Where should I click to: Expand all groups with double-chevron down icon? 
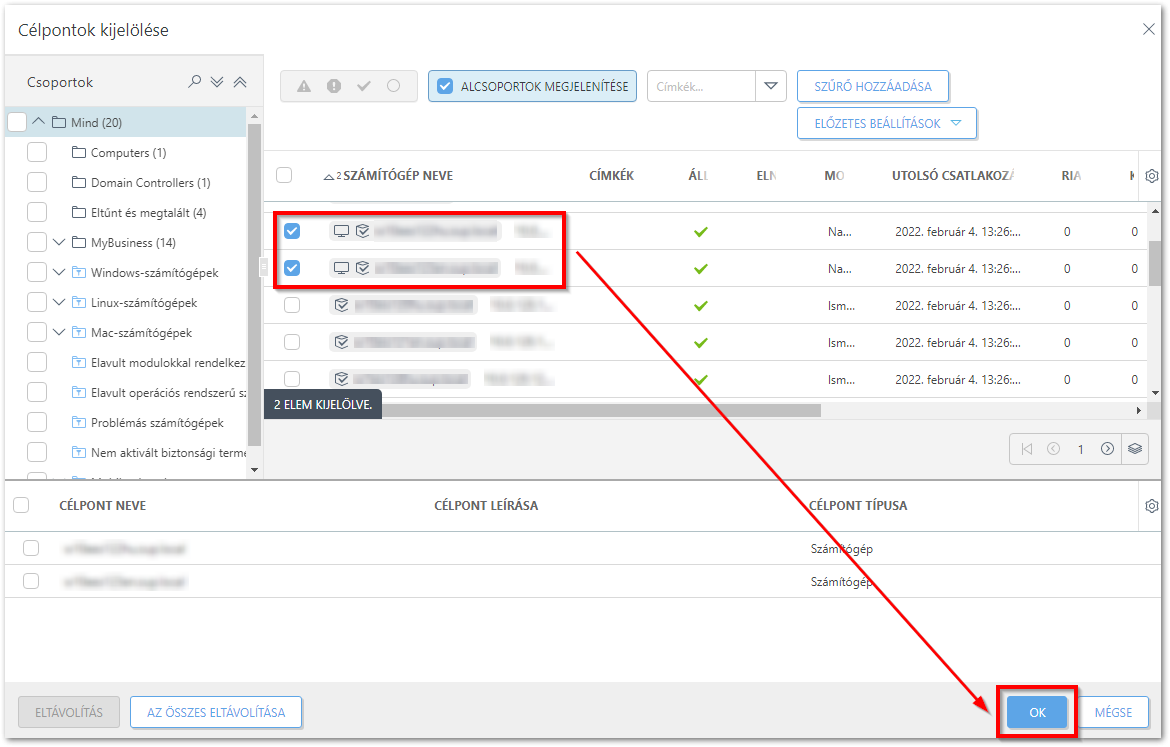218,82
